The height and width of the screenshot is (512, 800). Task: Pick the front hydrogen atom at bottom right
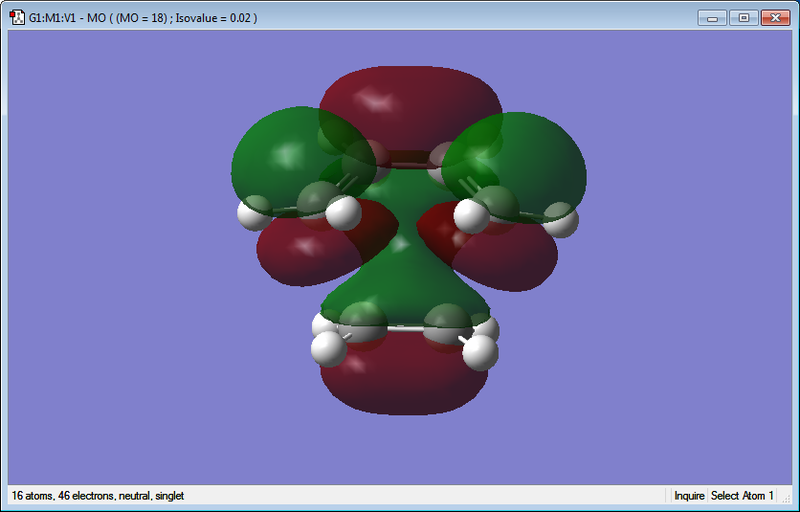click(480, 352)
